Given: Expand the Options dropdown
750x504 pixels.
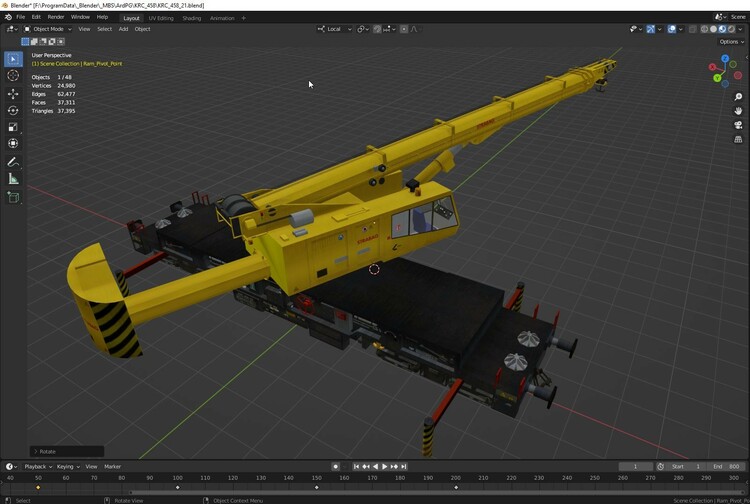Looking at the screenshot, I should (x=731, y=41).
